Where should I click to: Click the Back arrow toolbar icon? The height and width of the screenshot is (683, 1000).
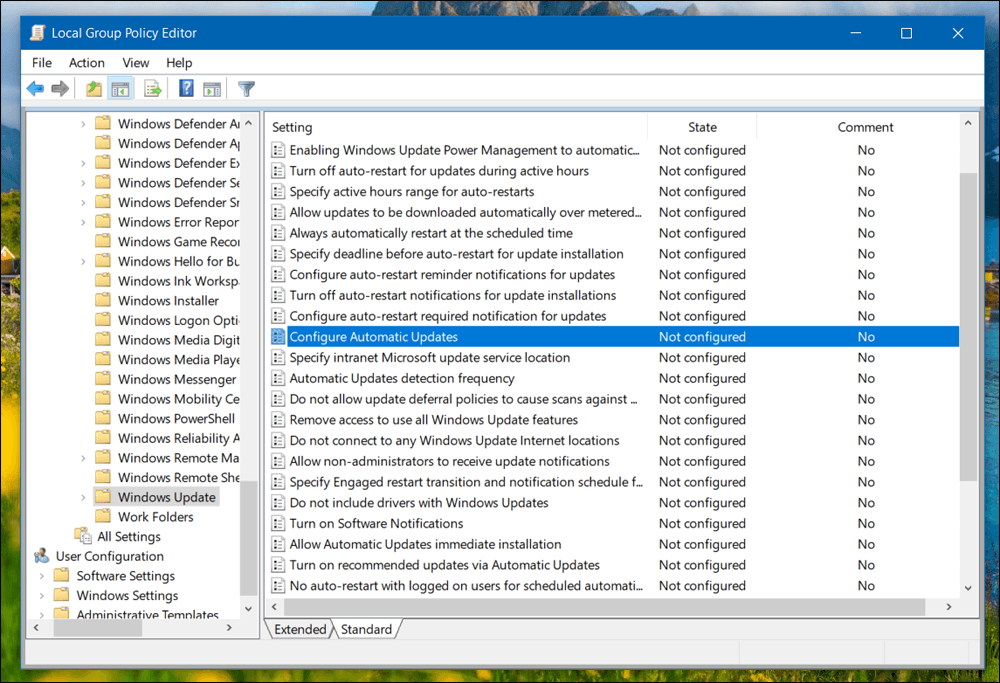[35, 89]
